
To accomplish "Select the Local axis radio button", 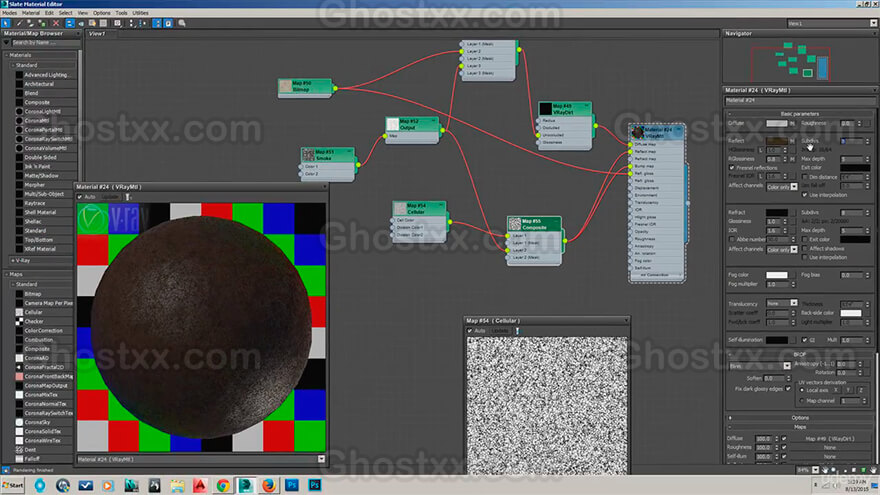I will (x=802, y=390).
